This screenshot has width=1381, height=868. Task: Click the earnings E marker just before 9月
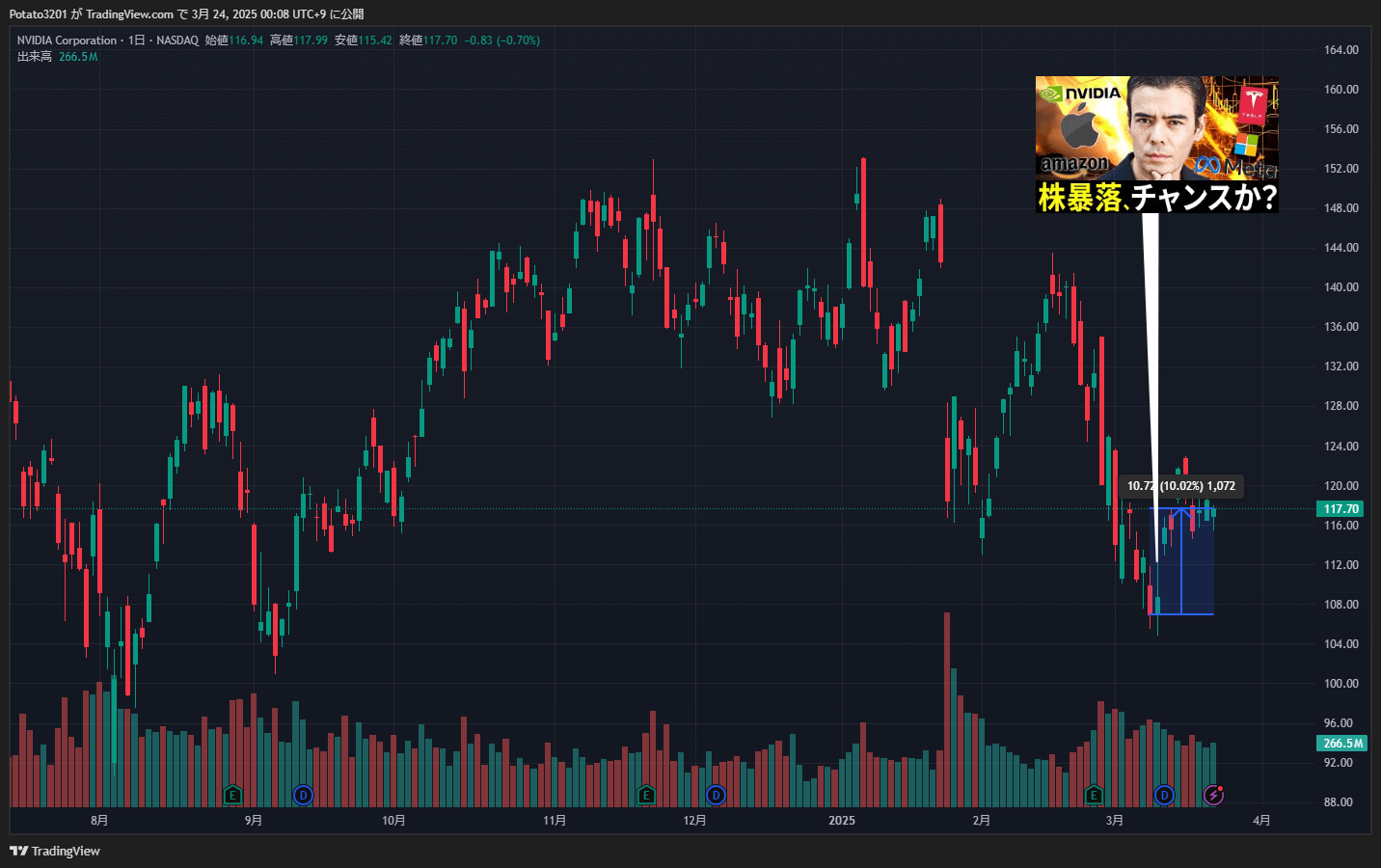pyautogui.click(x=231, y=796)
